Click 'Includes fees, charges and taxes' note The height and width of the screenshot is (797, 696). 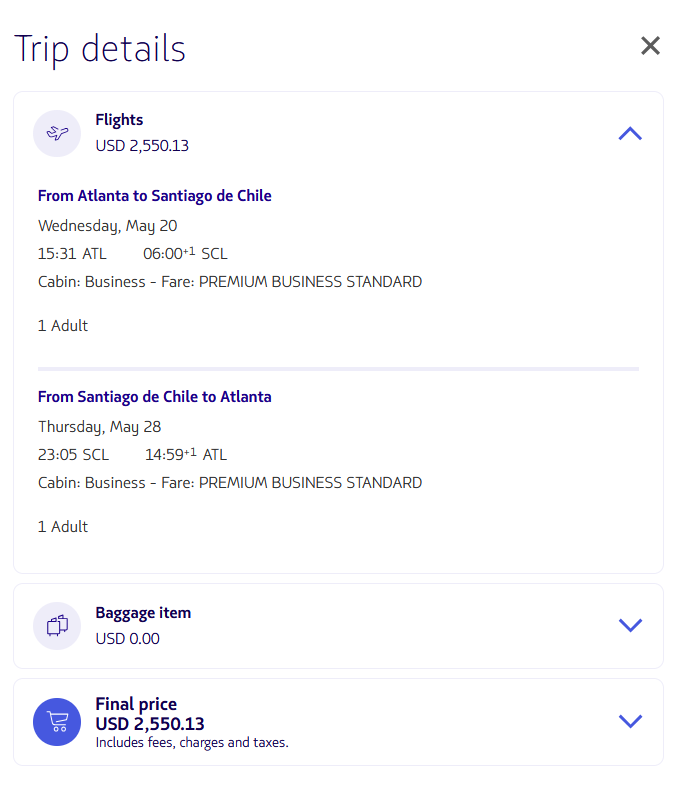tap(192, 743)
